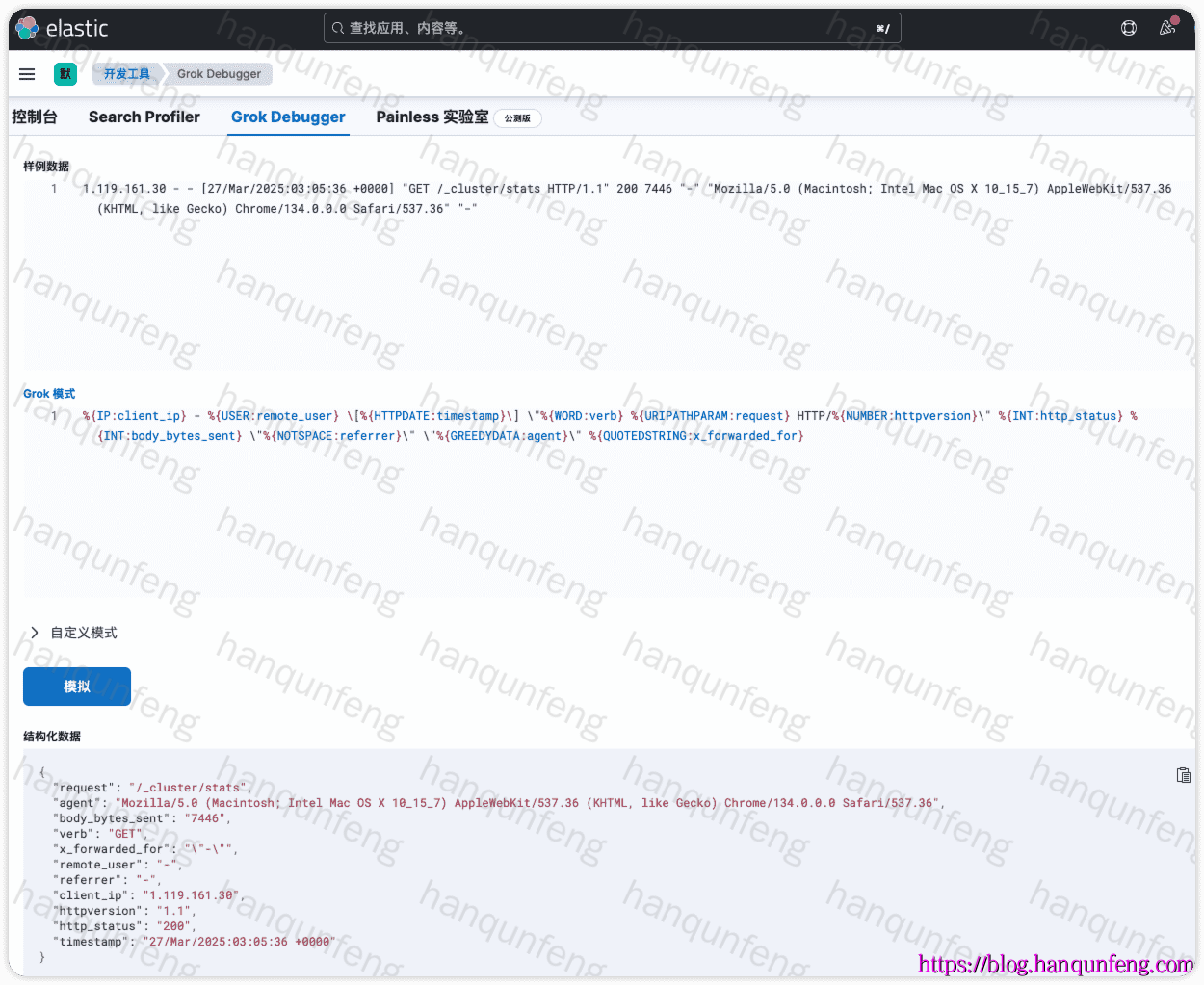This screenshot has width=1204, height=985.
Task: Focus the global search field
Action: 613,28
